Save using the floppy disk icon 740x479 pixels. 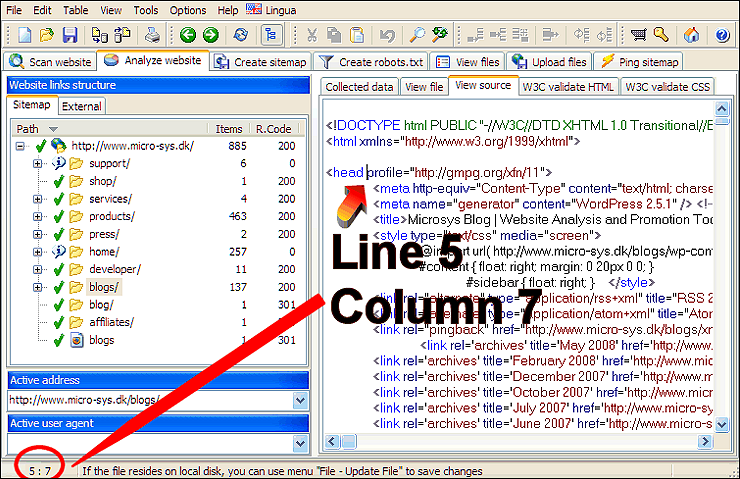70,35
